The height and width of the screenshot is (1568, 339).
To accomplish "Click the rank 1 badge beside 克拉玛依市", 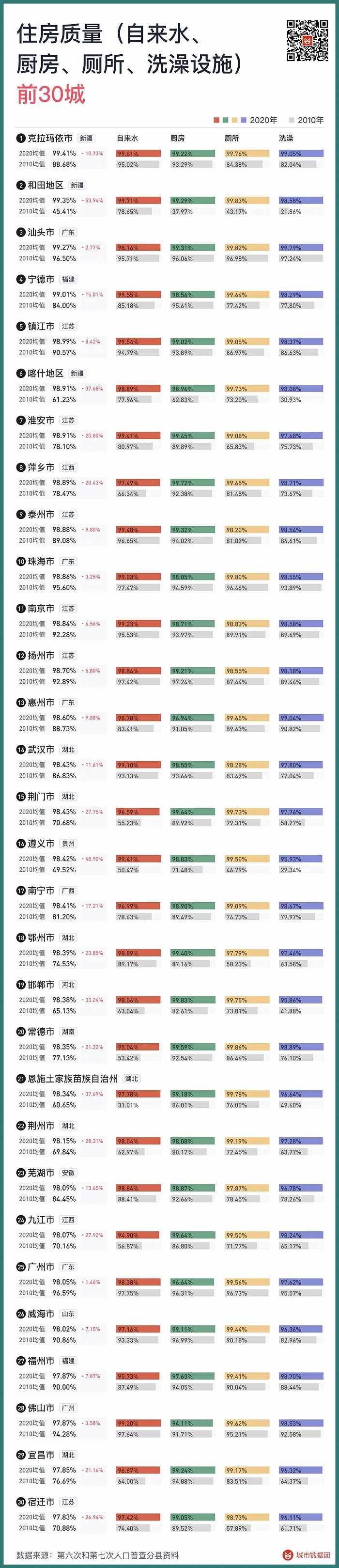I will [21, 139].
